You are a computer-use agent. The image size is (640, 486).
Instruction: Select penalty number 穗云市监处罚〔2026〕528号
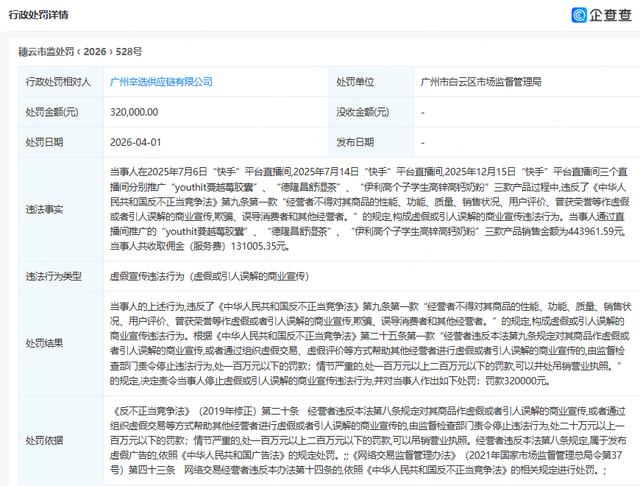(x=80, y=52)
